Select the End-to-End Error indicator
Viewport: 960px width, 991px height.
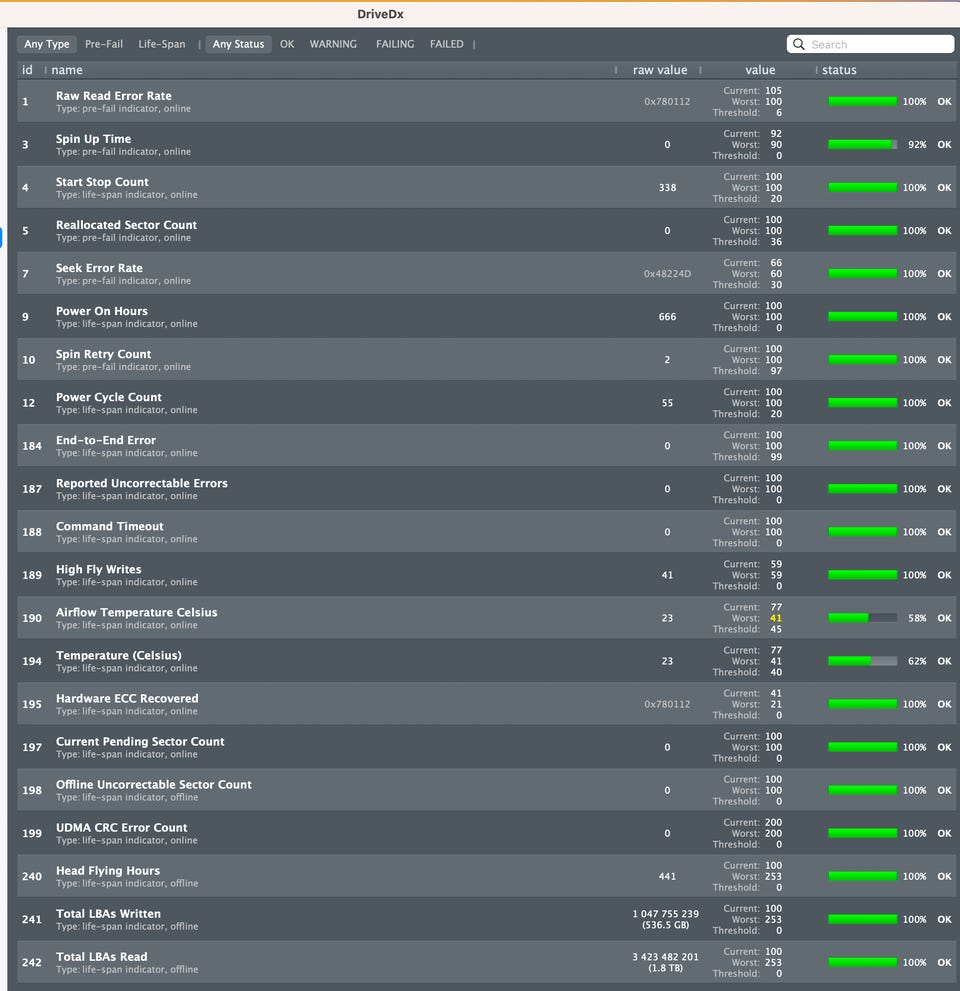[x=486, y=446]
